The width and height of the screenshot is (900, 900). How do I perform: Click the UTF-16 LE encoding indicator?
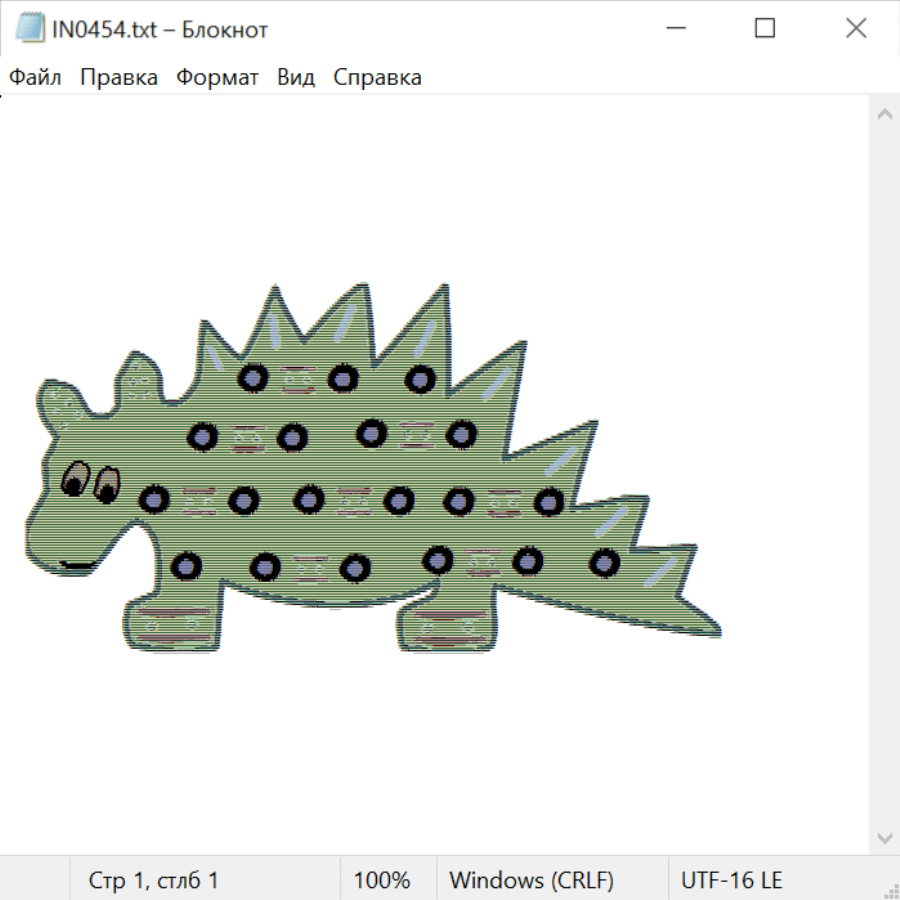(x=731, y=880)
